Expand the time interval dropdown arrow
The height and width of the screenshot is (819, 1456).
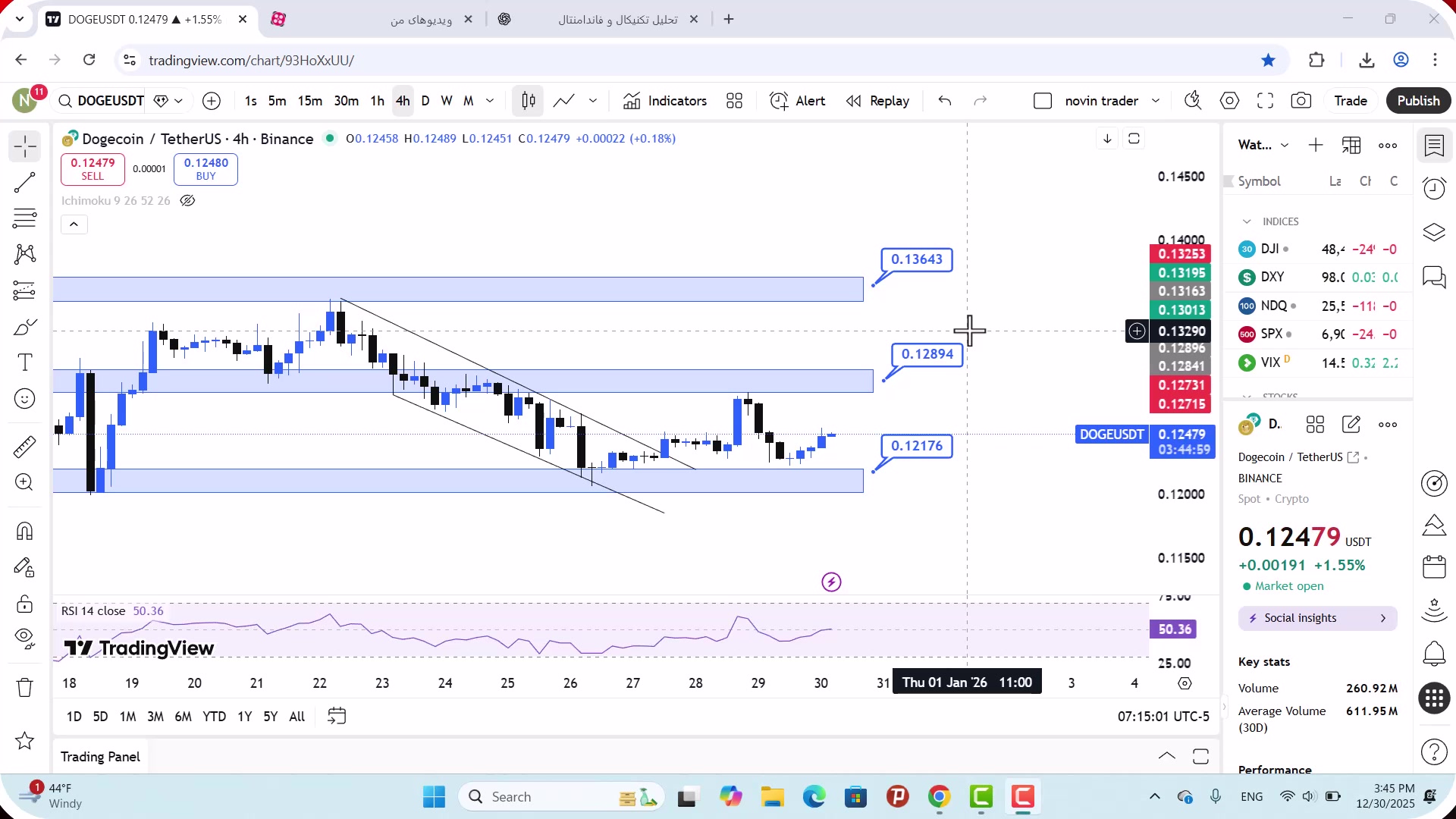(490, 101)
